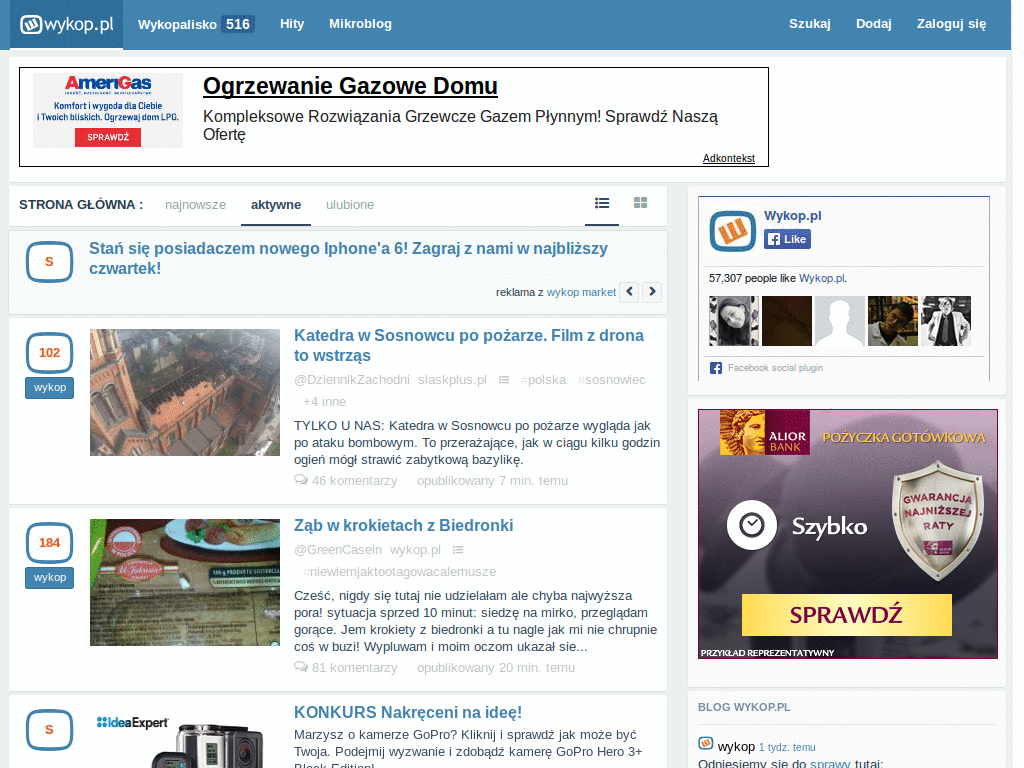Click the S badge beside KONKURS entry
Viewport: 1024px width, 768px height.
coord(50,730)
